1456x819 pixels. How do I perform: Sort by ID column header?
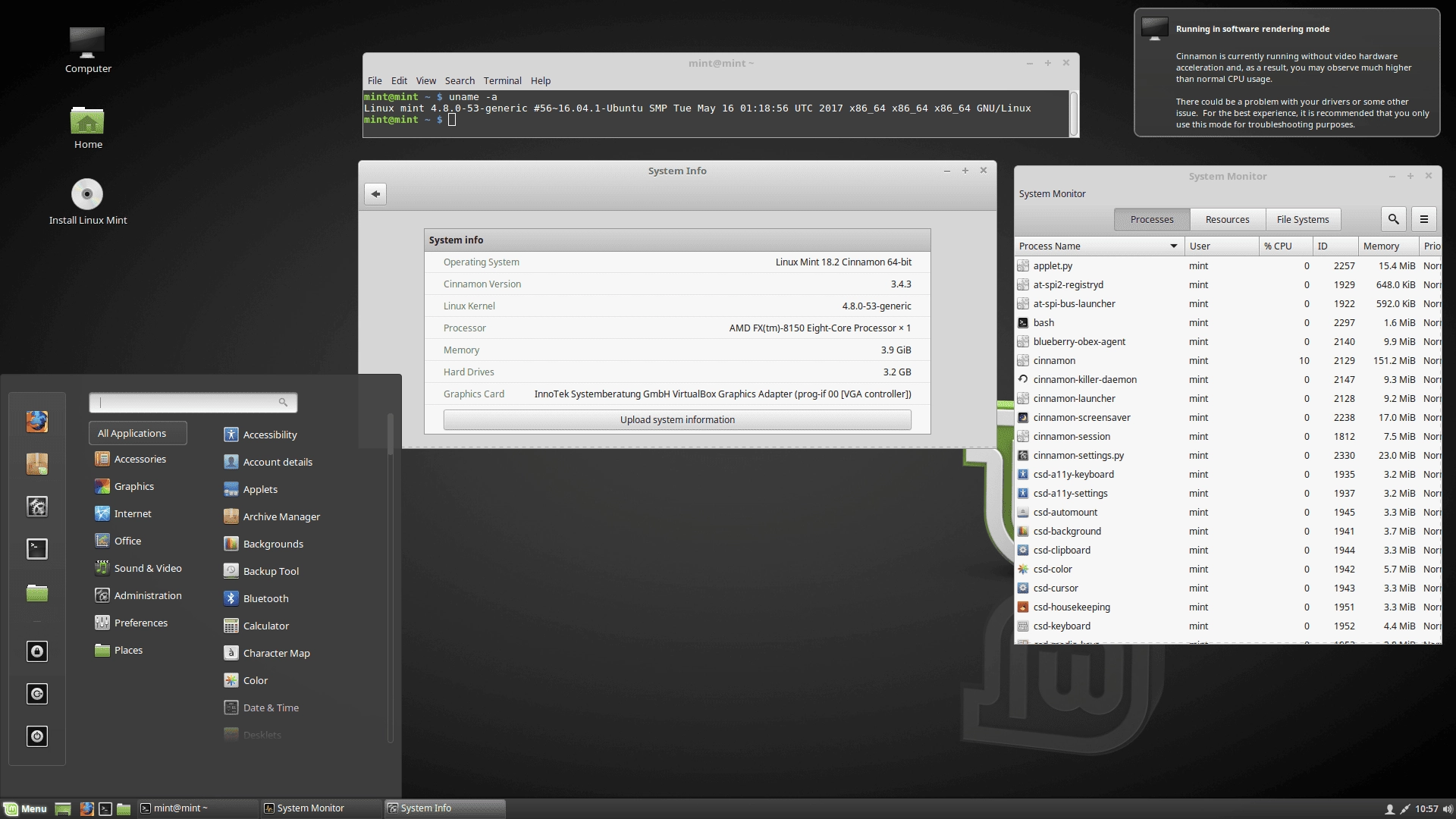click(1335, 246)
